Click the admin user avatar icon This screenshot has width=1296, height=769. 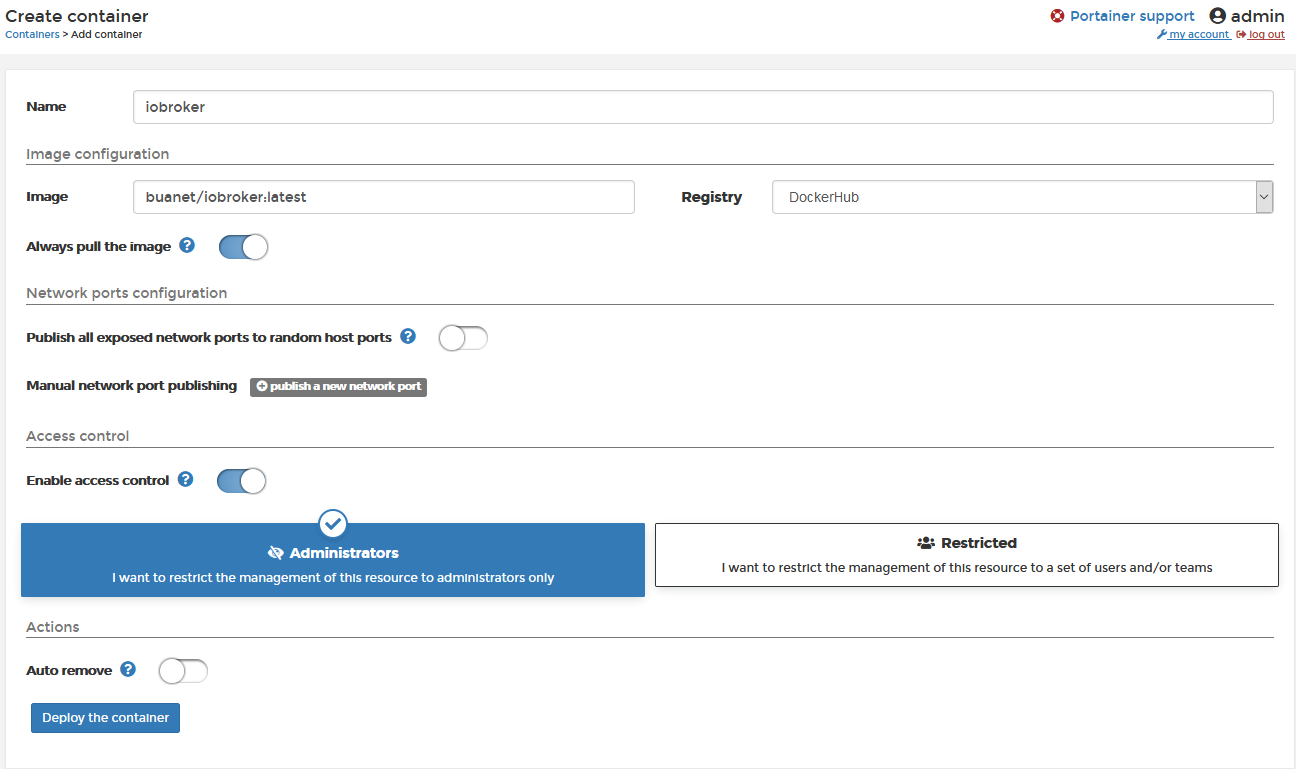1217,16
